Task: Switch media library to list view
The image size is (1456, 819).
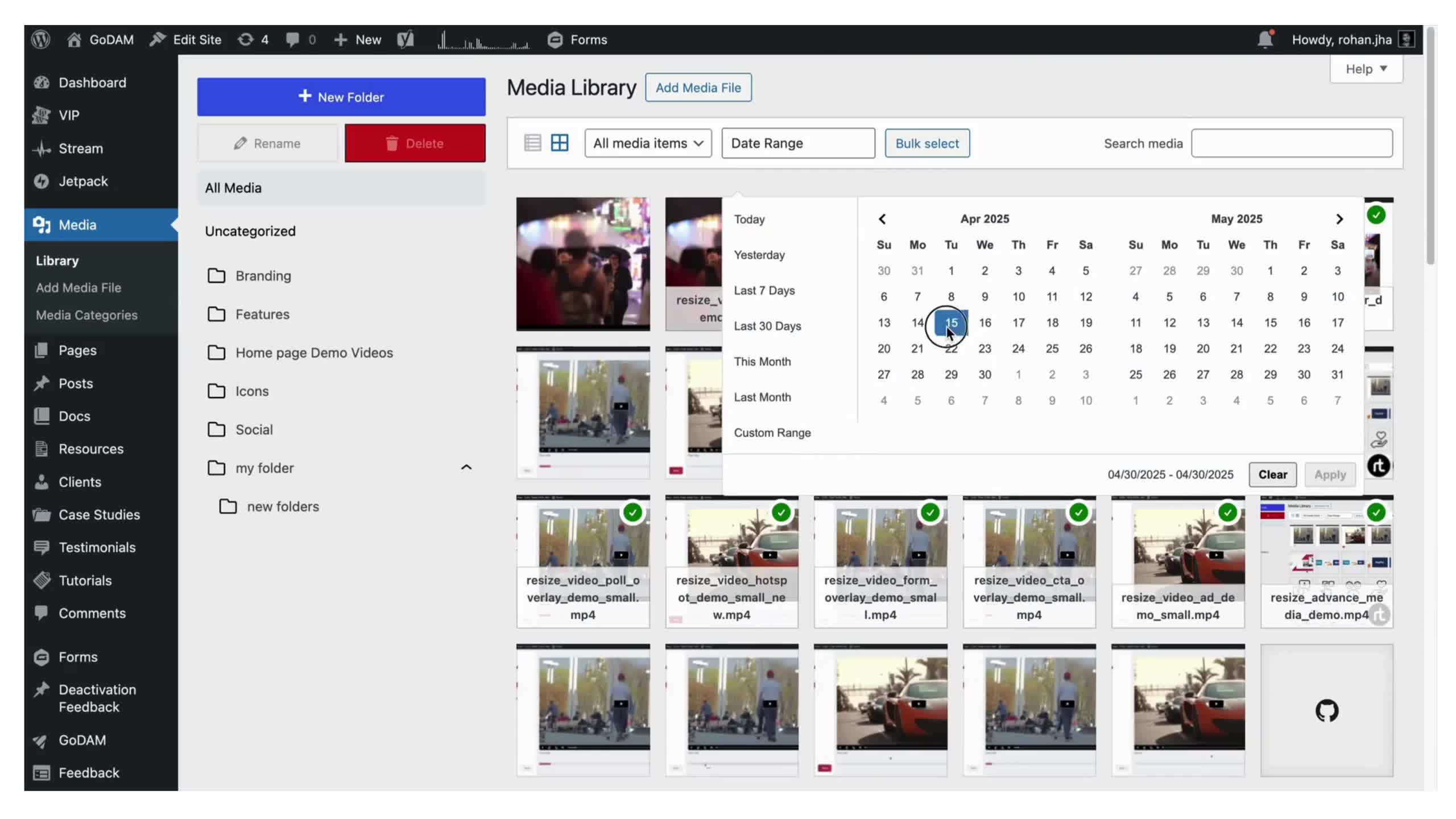Action: click(532, 143)
